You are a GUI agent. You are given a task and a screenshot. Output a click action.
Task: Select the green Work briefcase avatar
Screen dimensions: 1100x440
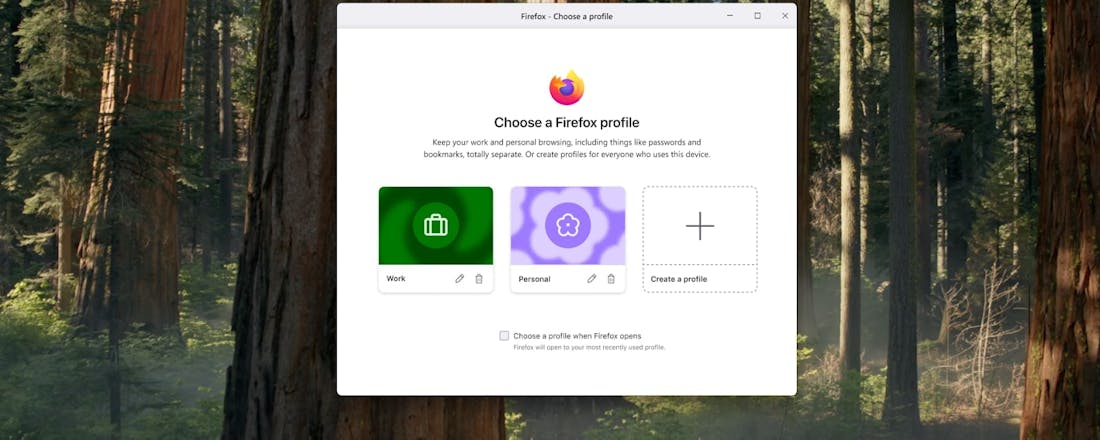[436, 225]
